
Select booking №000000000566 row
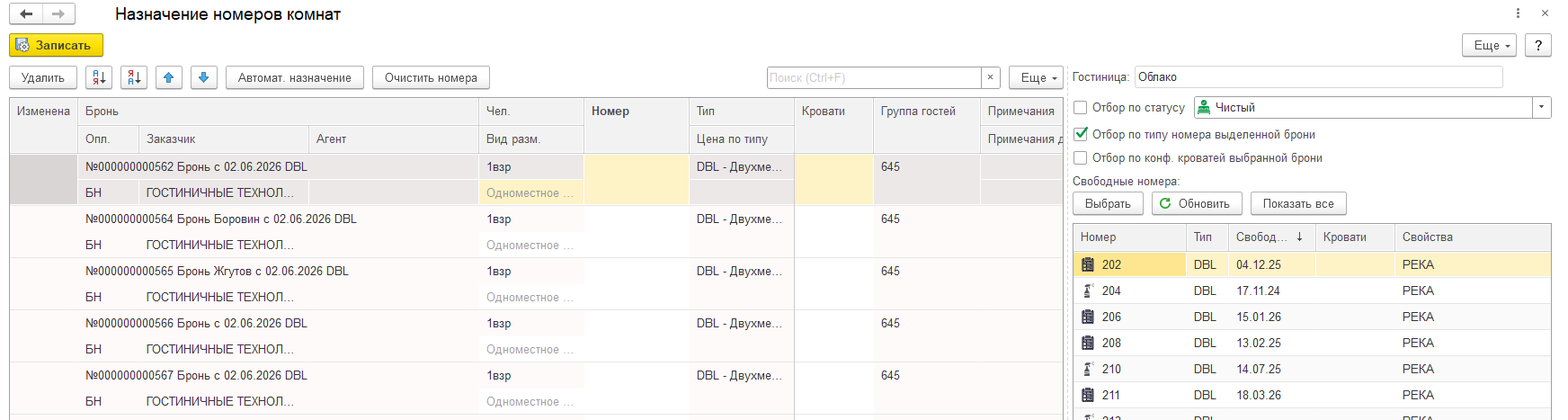(x=536, y=335)
